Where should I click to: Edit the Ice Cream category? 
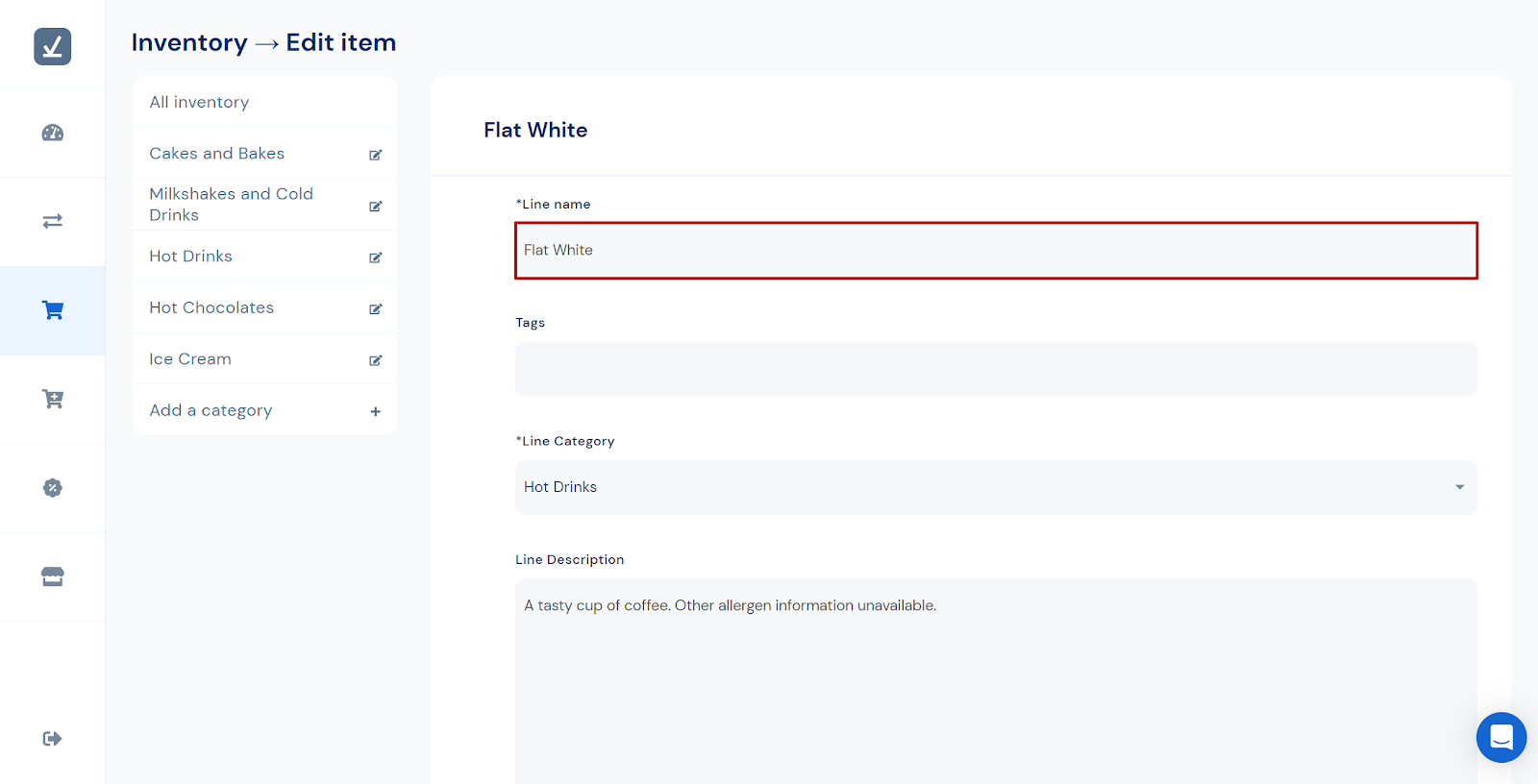(x=376, y=360)
